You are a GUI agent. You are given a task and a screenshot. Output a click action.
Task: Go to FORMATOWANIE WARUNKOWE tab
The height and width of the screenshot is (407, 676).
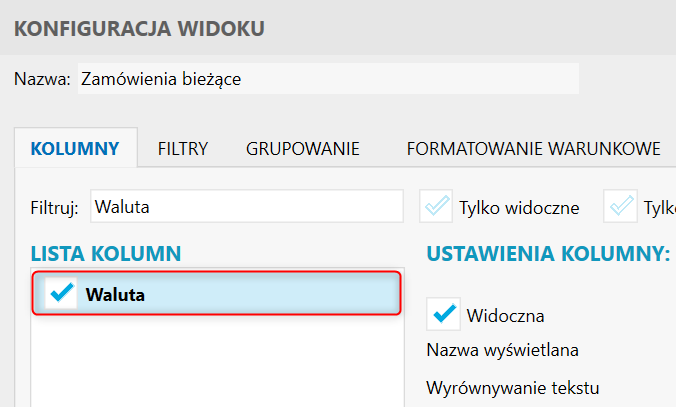tap(533, 149)
